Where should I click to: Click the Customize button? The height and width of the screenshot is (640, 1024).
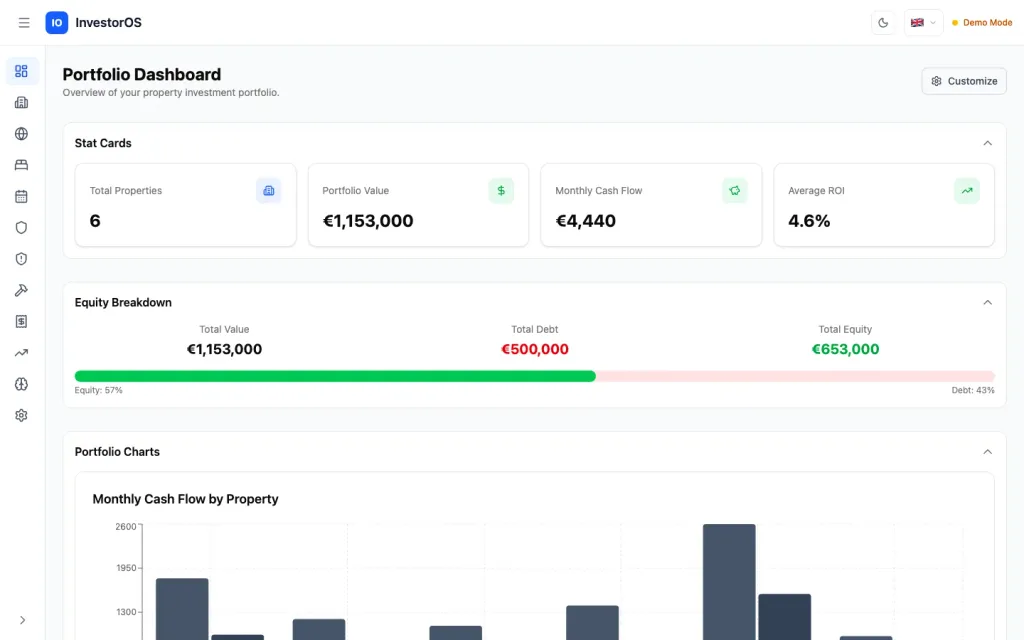tap(964, 81)
